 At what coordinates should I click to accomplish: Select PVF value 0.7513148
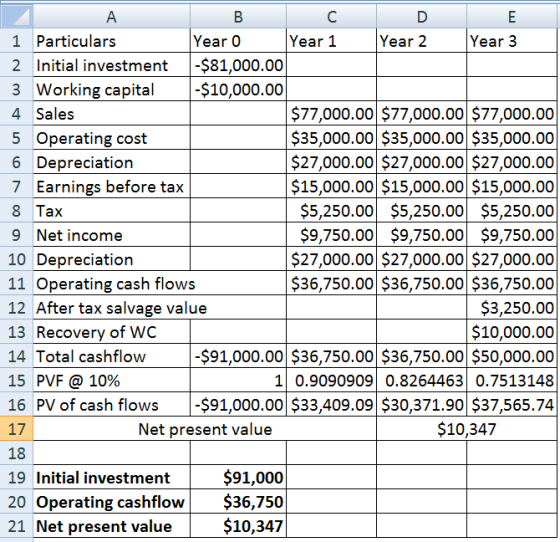(512, 380)
